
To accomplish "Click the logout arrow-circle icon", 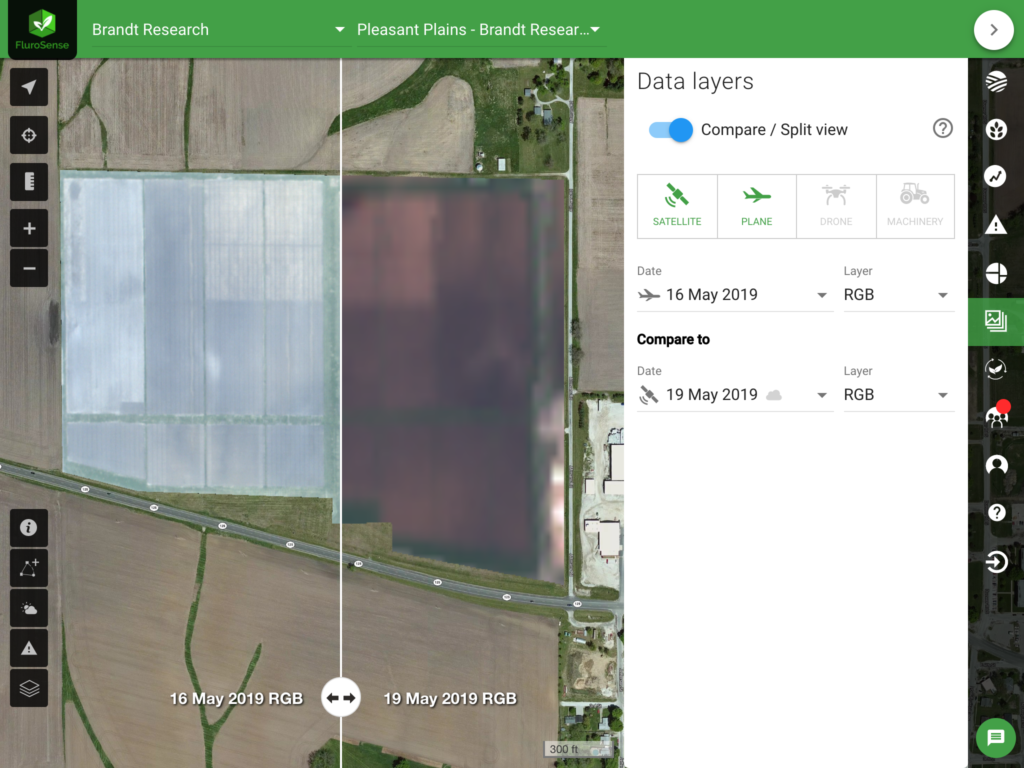I will [996, 562].
